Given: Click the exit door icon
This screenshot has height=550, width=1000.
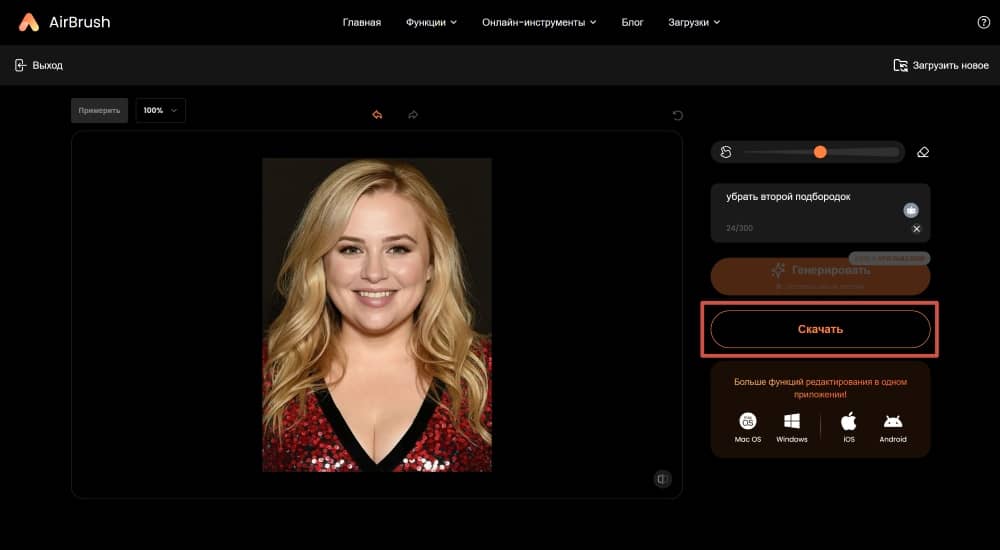Looking at the screenshot, I should [20, 65].
